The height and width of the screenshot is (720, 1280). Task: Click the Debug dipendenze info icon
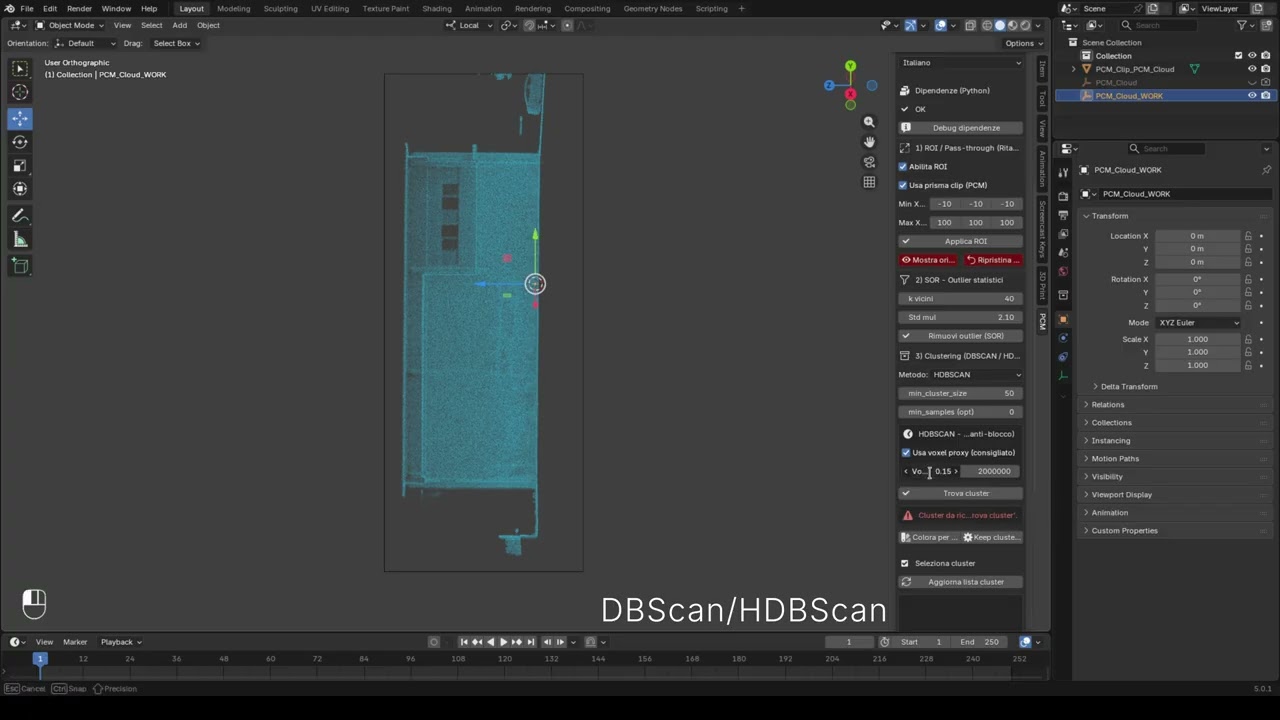coord(906,128)
